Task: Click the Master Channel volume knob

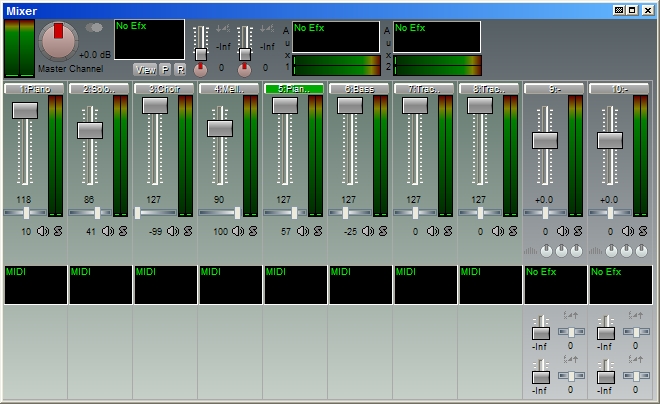Action: [58, 40]
